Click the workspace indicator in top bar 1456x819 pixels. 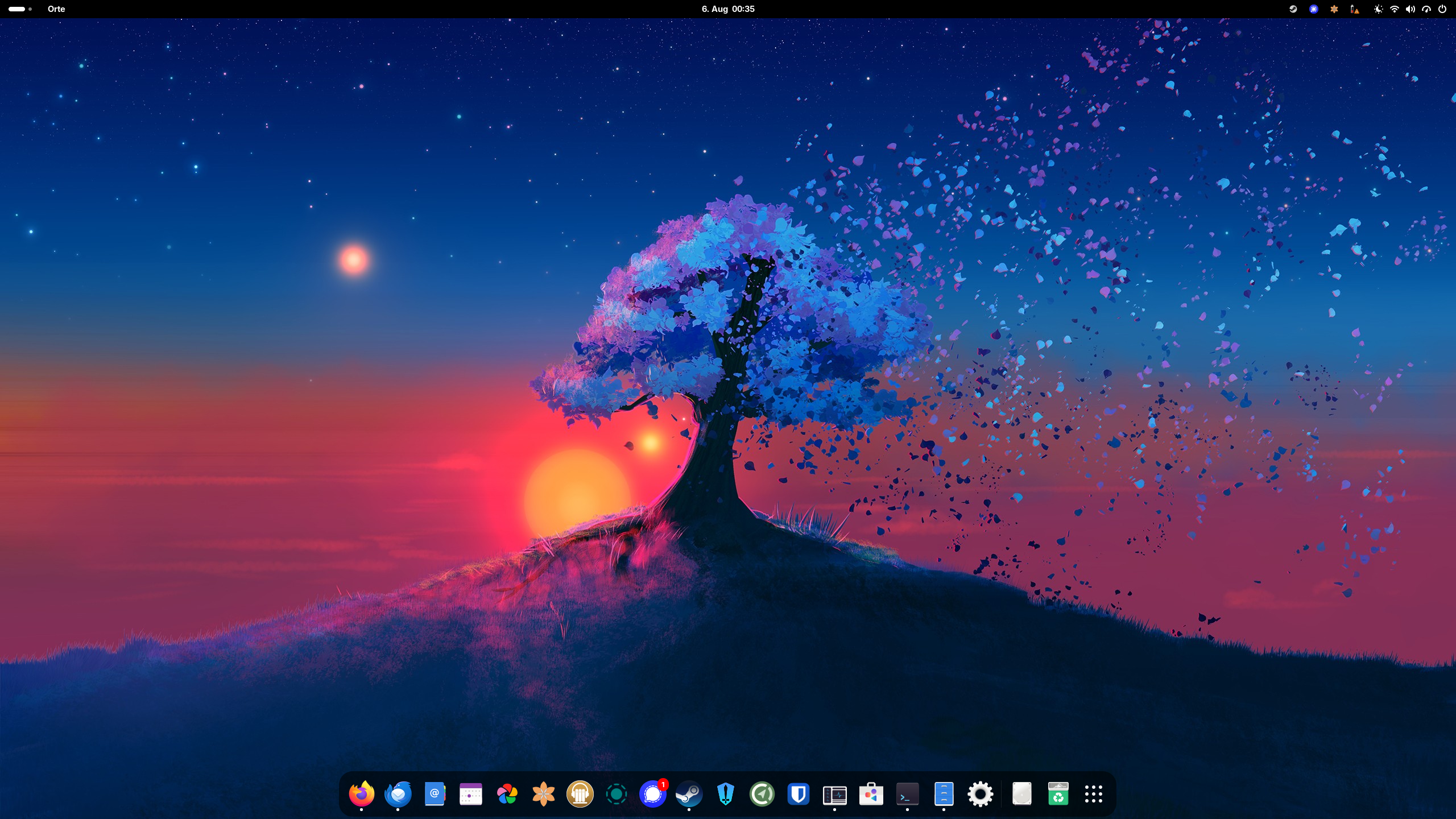[20, 9]
